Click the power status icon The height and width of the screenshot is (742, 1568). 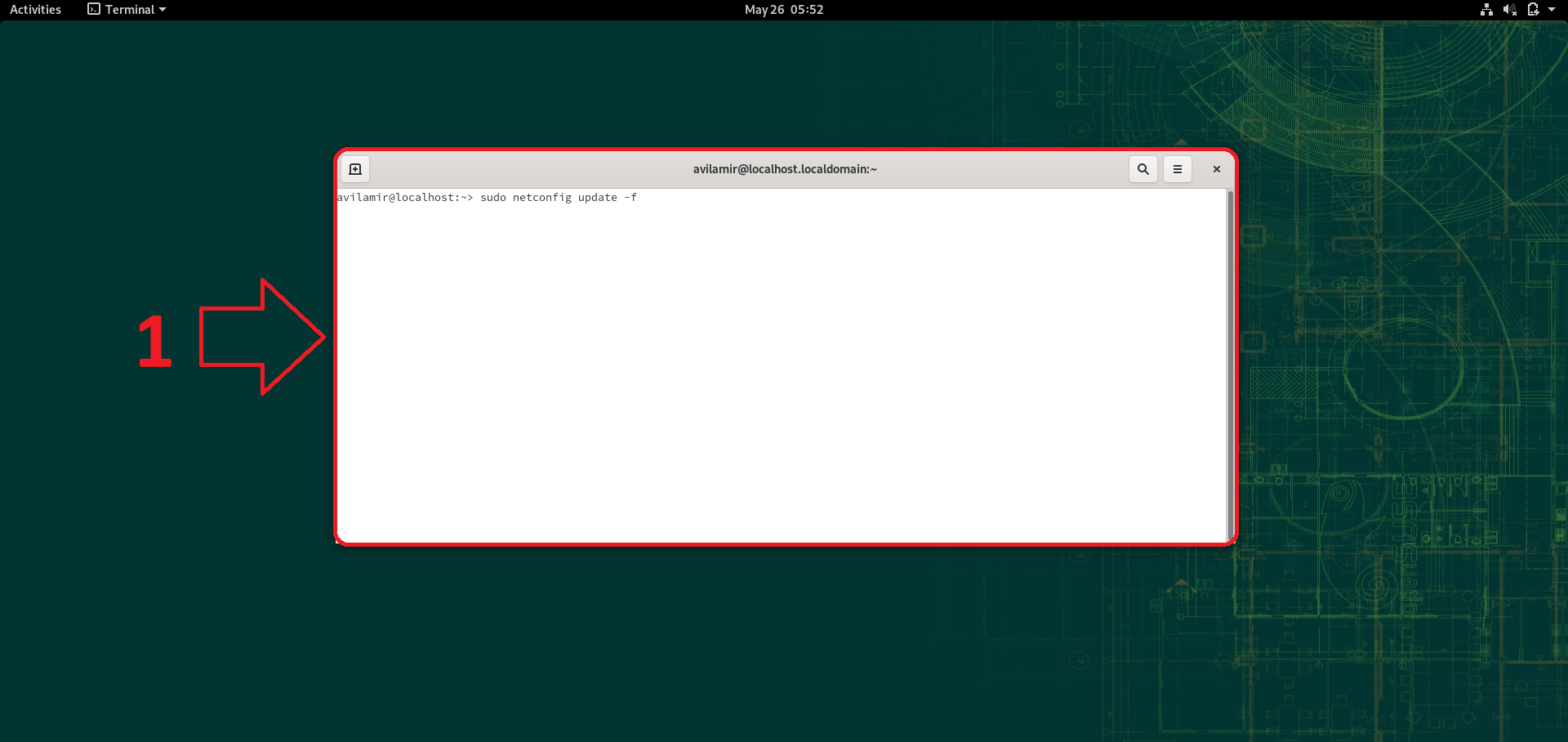(1533, 10)
